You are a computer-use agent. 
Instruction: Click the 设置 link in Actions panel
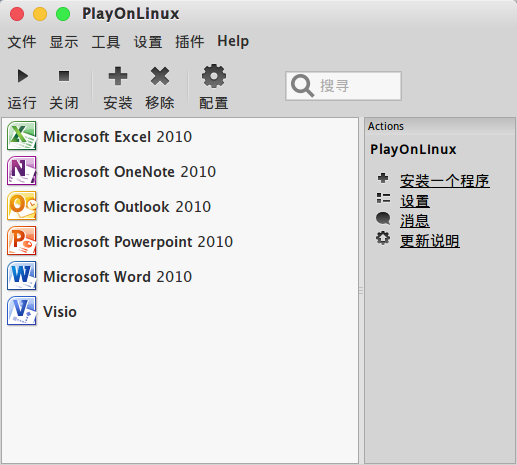(415, 201)
